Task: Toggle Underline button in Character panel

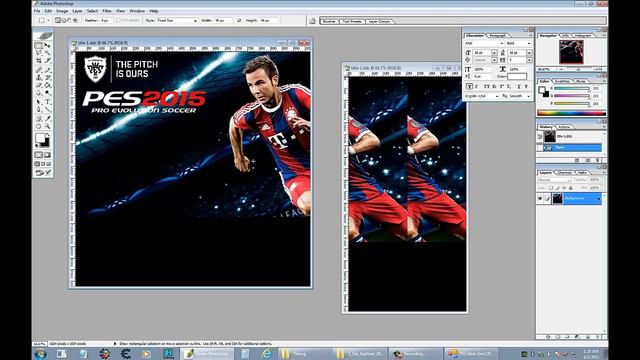Action: point(519,87)
